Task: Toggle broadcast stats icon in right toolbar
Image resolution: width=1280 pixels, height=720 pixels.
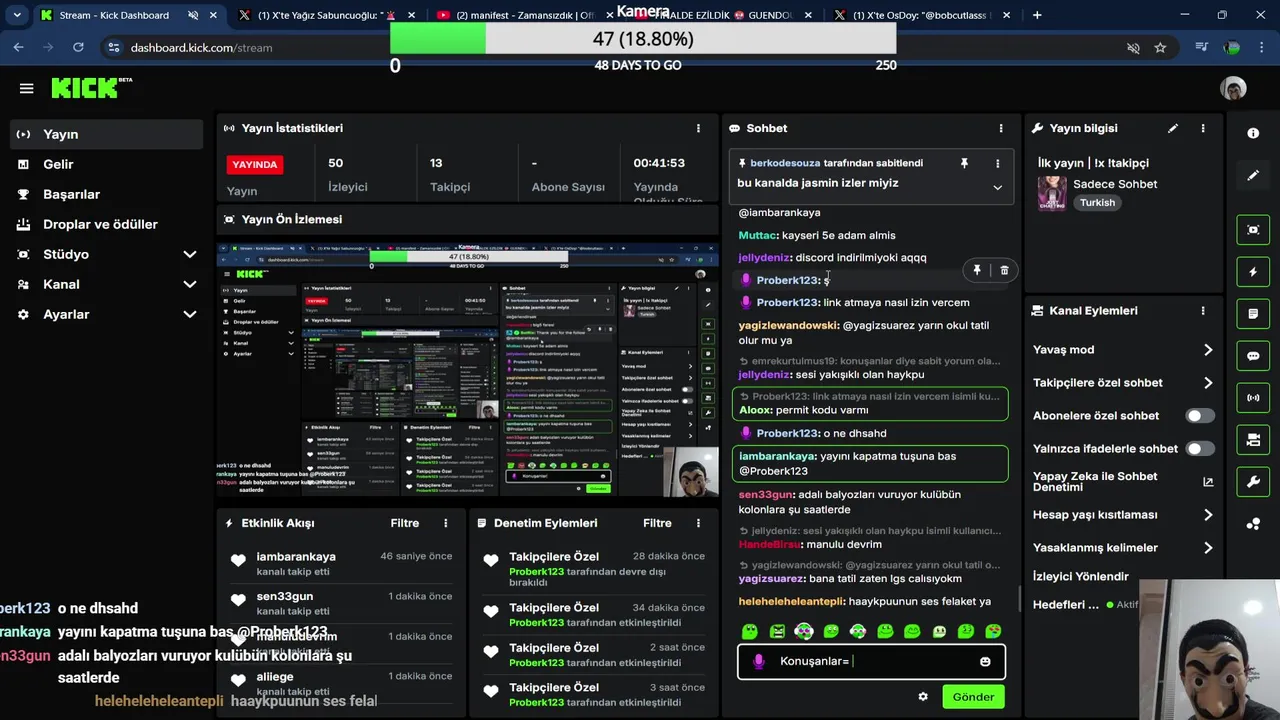Action: pos(1253,398)
